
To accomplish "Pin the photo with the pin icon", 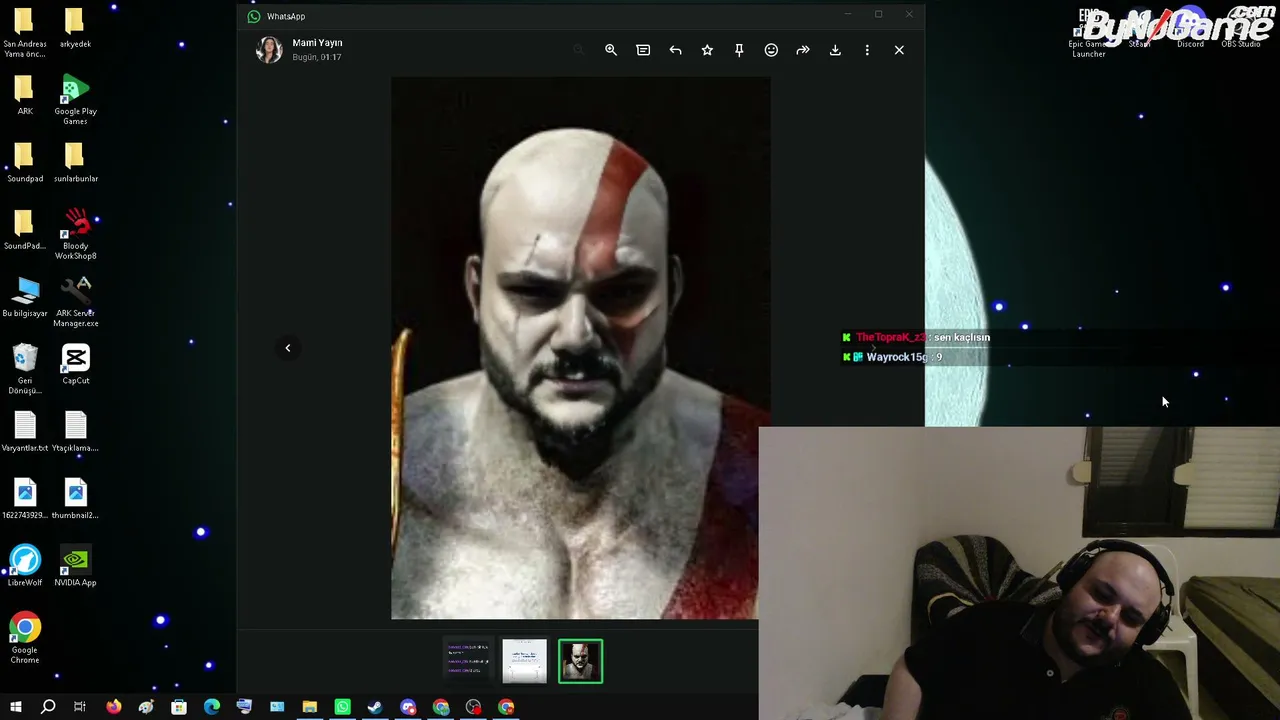I will (739, 50).
